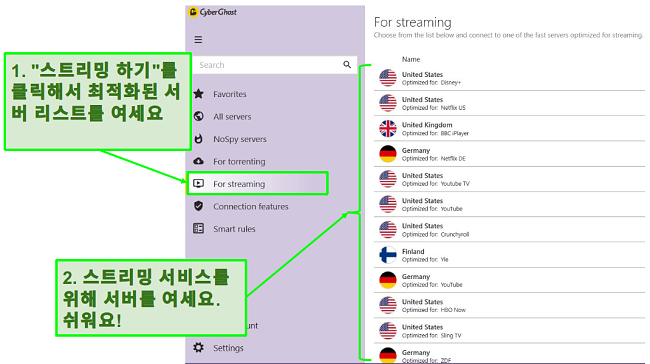Screen dimensions: 650x364
Task: Click the search magnifier icon
Action: (347, 65)
